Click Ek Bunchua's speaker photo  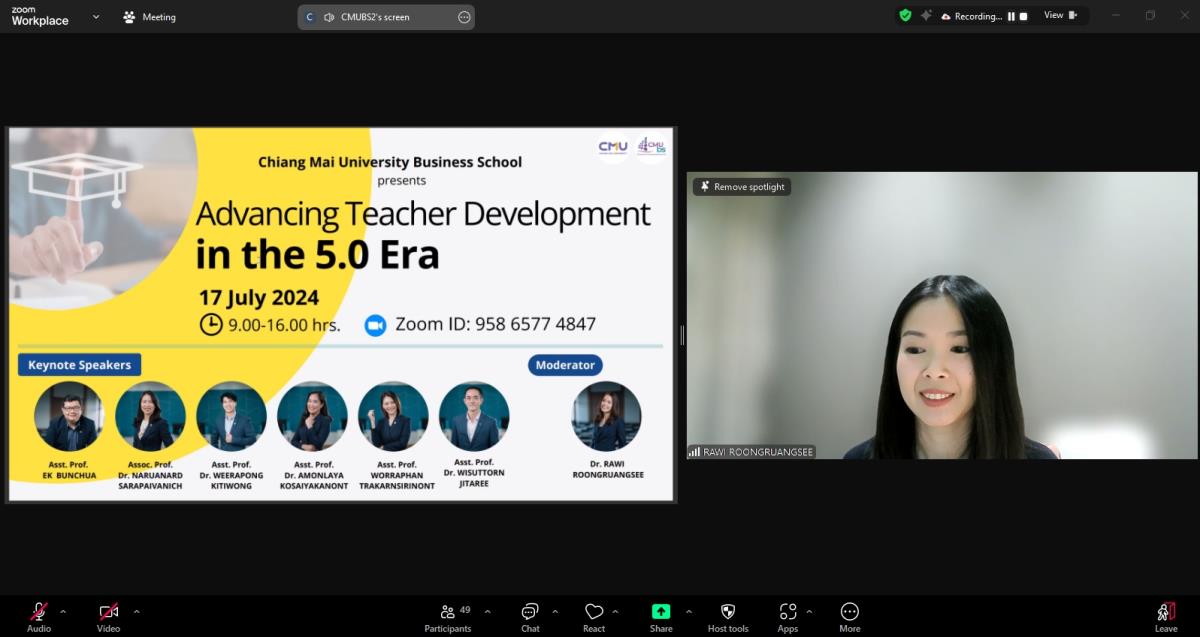point(68,417)
